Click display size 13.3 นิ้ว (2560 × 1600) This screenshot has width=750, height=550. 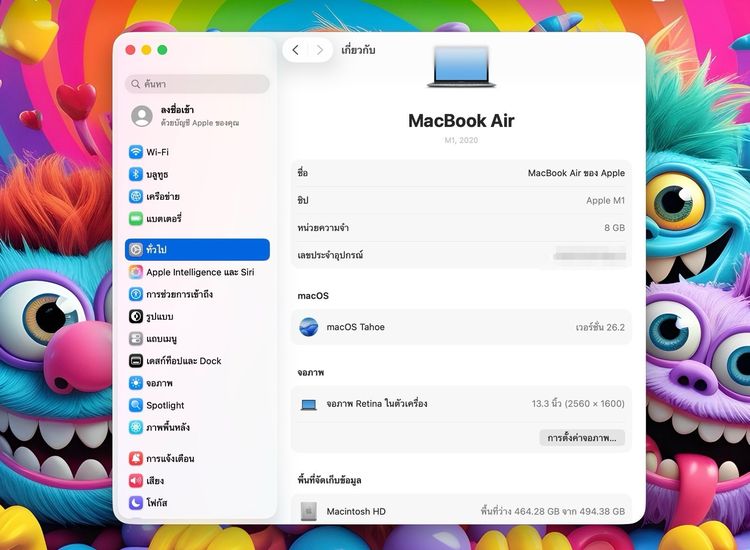click(x=578, y=404)
